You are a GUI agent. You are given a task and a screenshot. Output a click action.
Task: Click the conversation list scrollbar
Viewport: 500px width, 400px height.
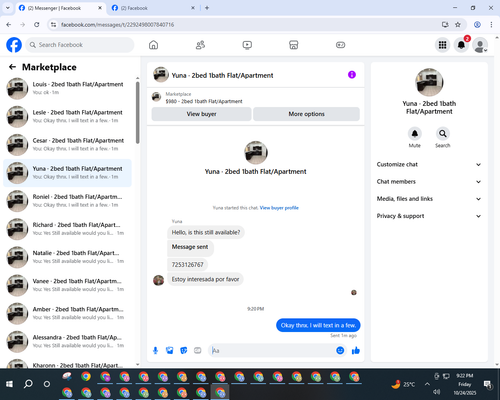click(138, 113)
